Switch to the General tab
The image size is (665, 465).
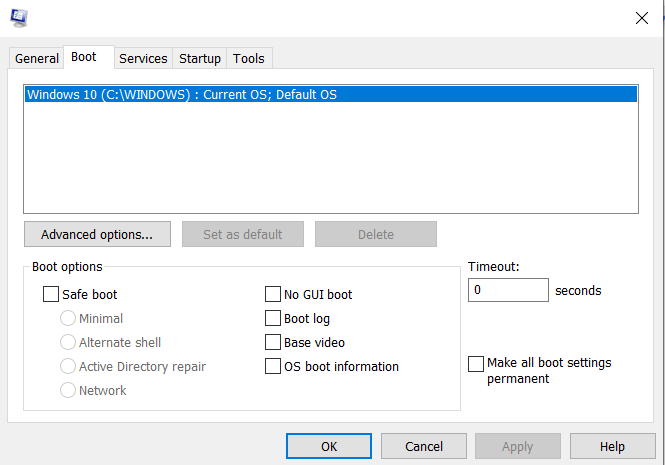tap(36, 58)
